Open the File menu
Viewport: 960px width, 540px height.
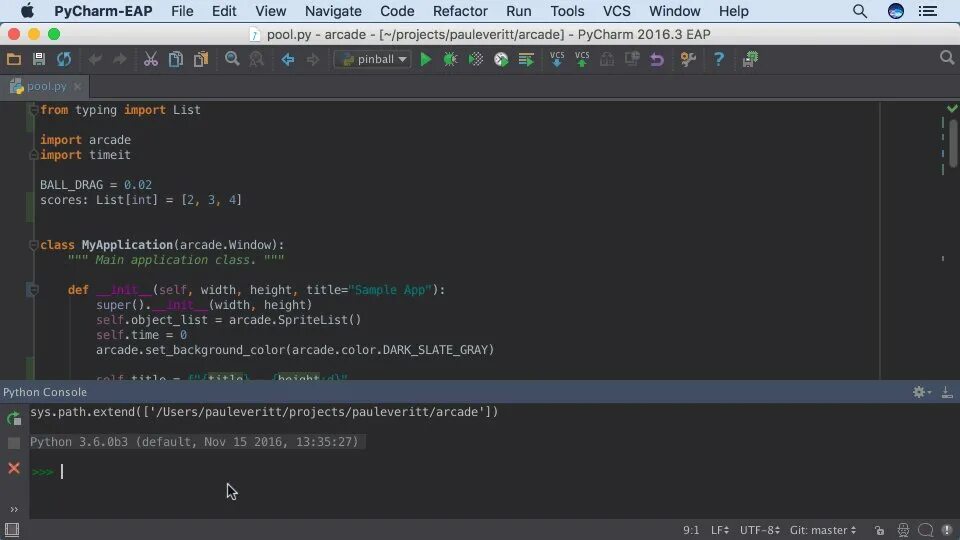pyautogui.click(x=182, y=11)
